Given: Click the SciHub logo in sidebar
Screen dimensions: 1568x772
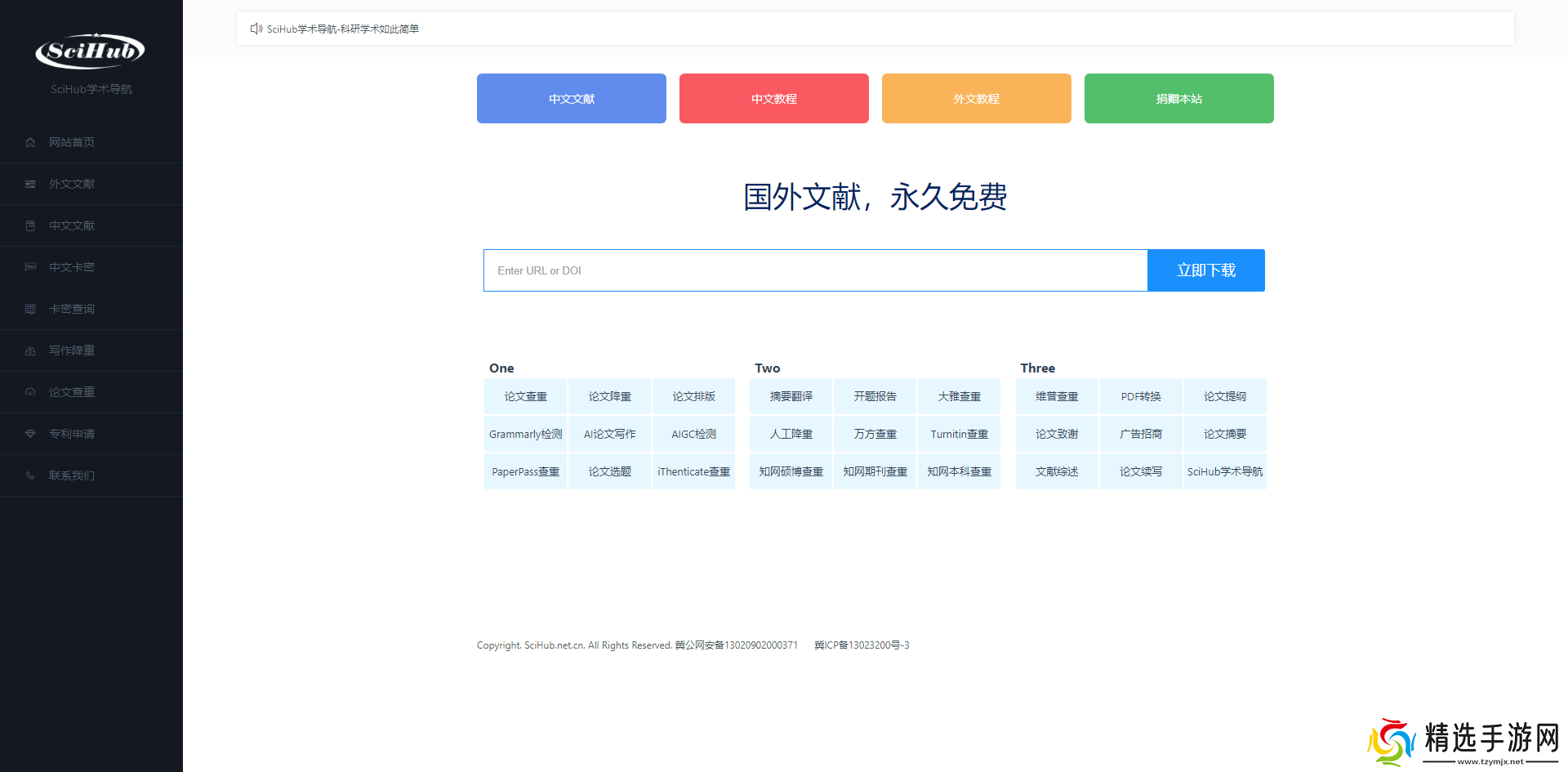Looking at the screenshot, I should pos(91,51).
